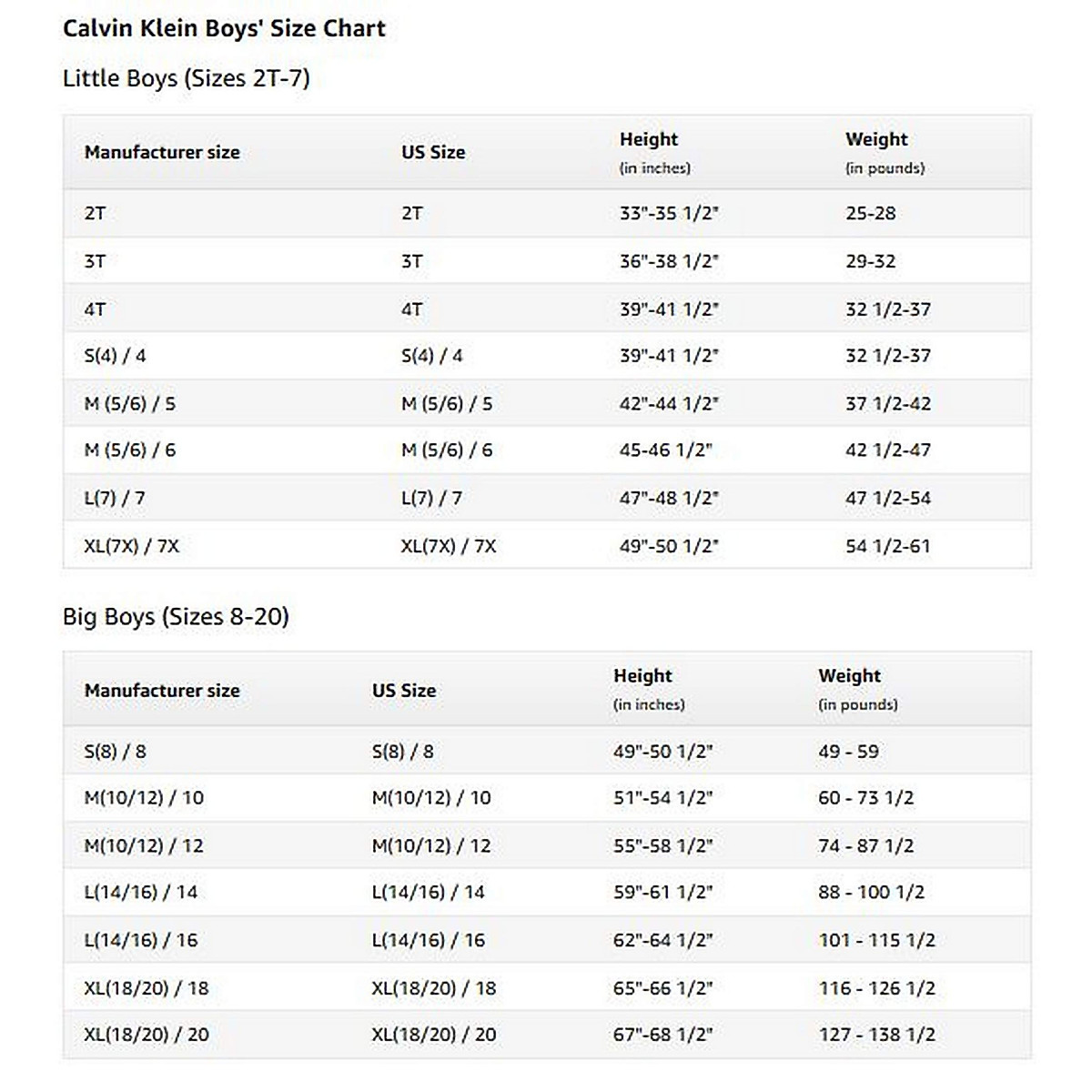Click the height value 45-46 1/2"

coord(665,450)
